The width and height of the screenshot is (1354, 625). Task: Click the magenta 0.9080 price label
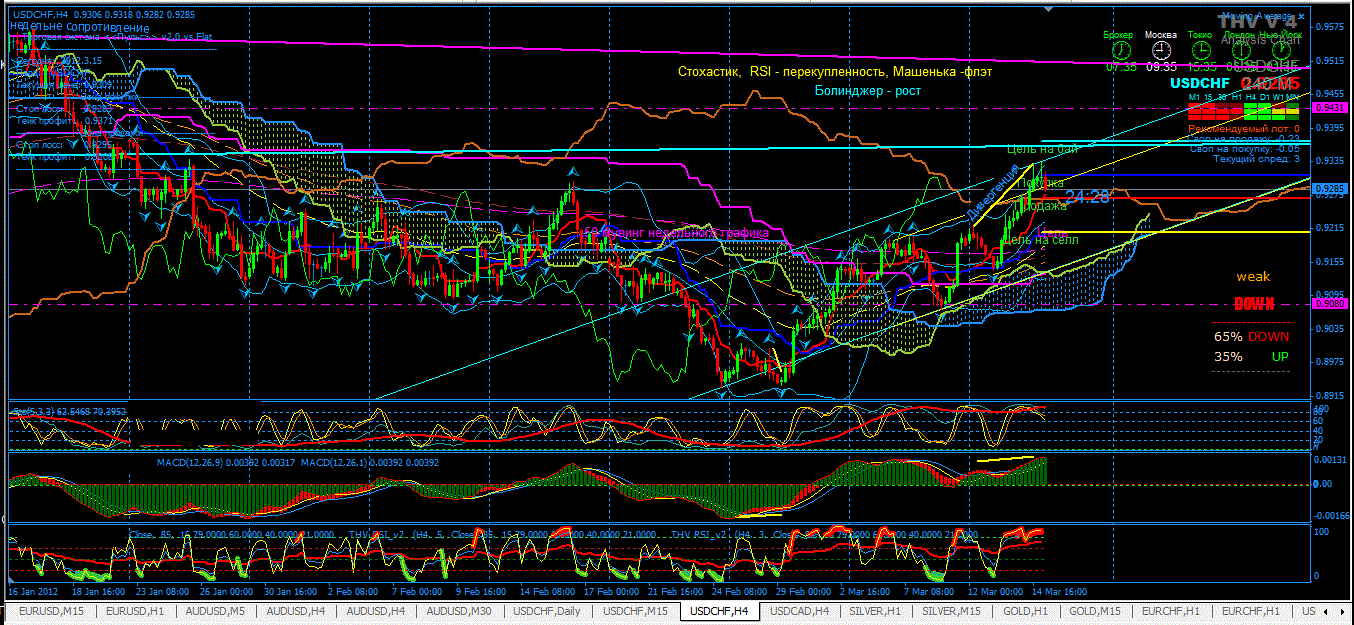pos(1332,304)
